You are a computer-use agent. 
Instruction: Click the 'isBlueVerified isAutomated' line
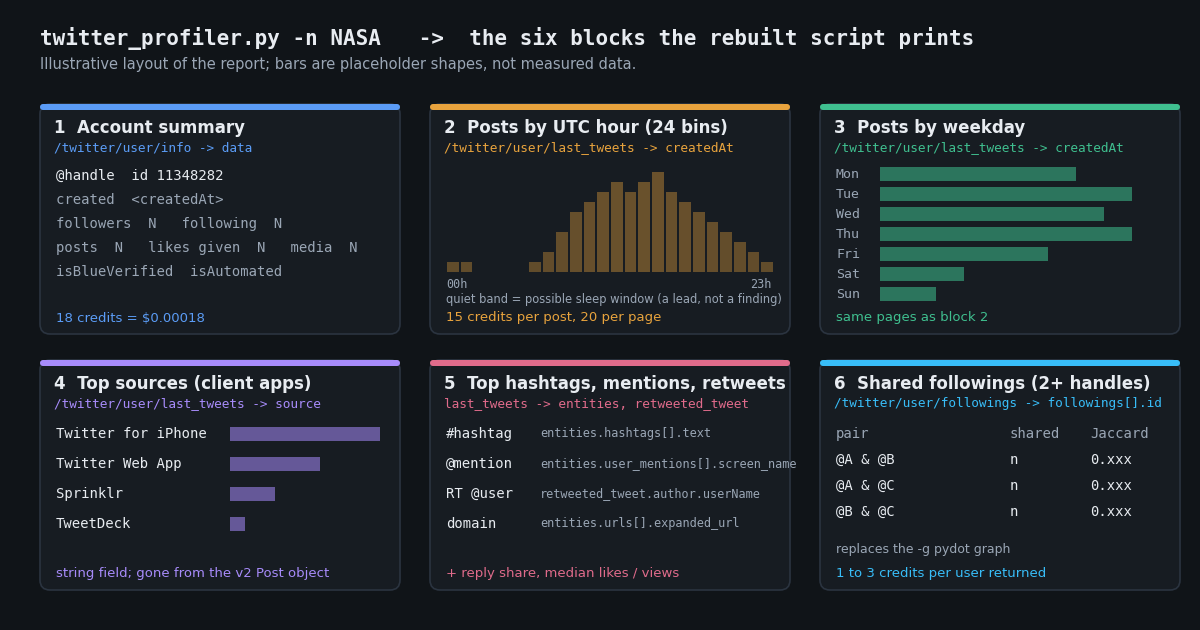point(169,271)
